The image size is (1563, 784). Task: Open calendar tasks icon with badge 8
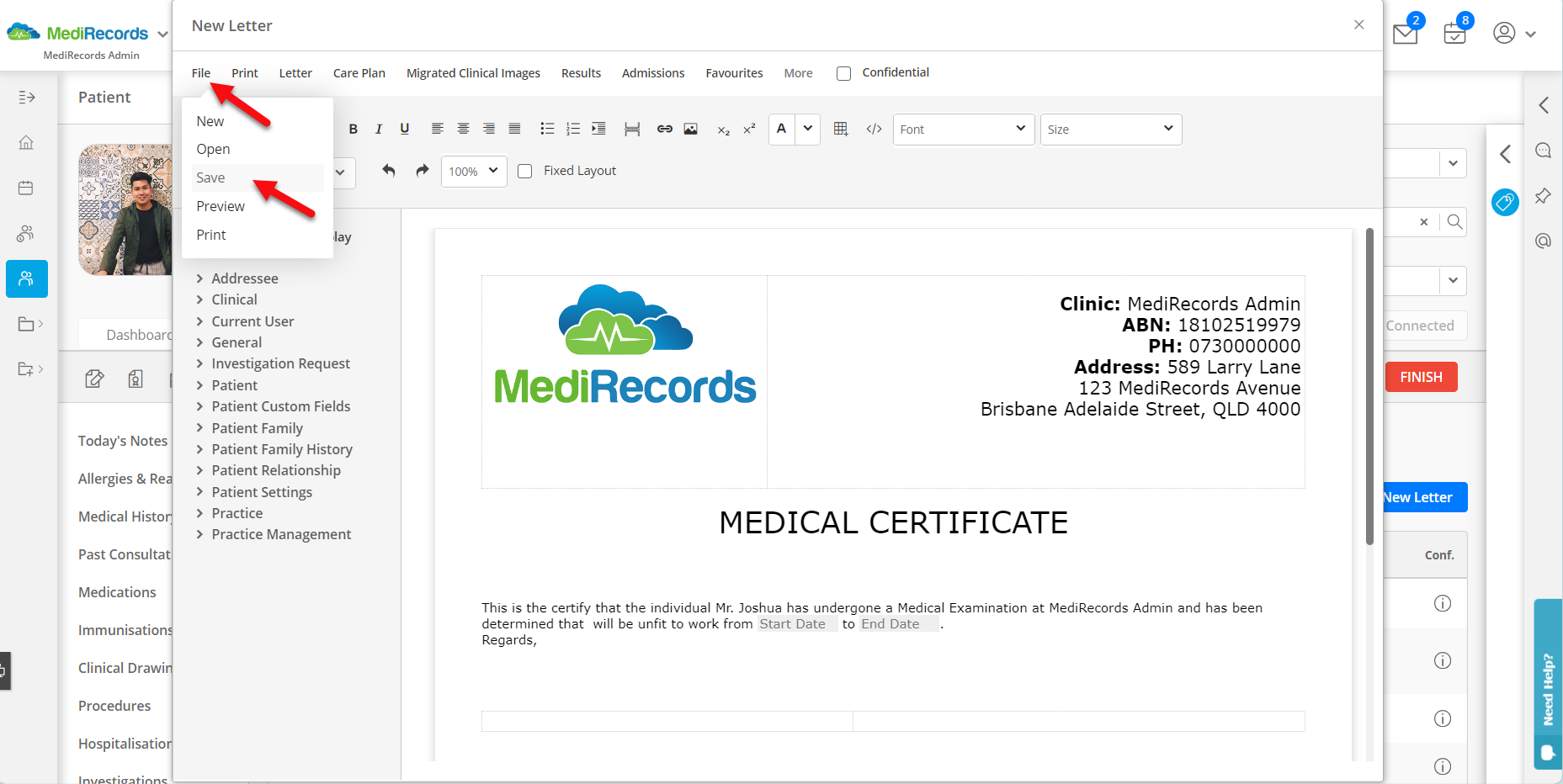pos(1454,34)
